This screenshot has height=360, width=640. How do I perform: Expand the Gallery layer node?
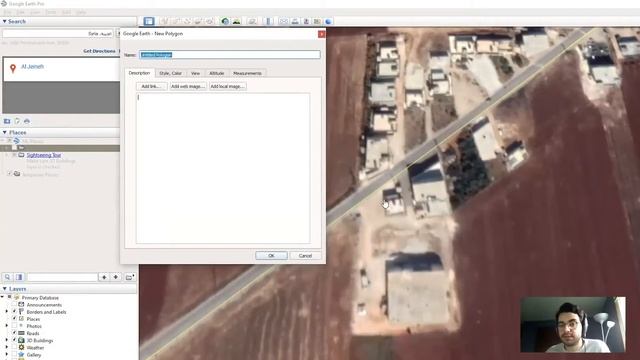7,355
